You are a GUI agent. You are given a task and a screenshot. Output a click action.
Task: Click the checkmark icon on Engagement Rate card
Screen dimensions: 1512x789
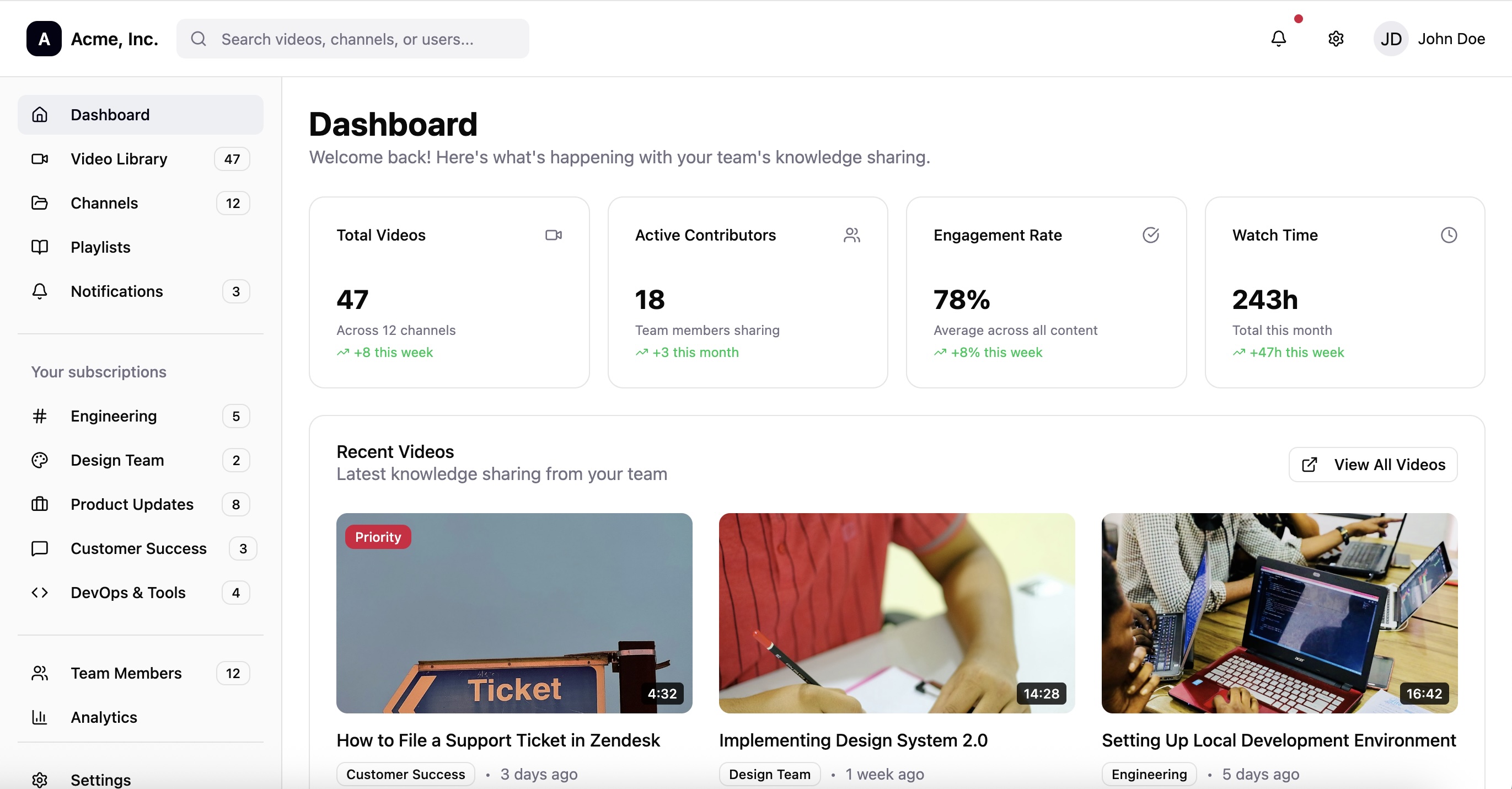pyautogui.click(x=1150, y=235)
